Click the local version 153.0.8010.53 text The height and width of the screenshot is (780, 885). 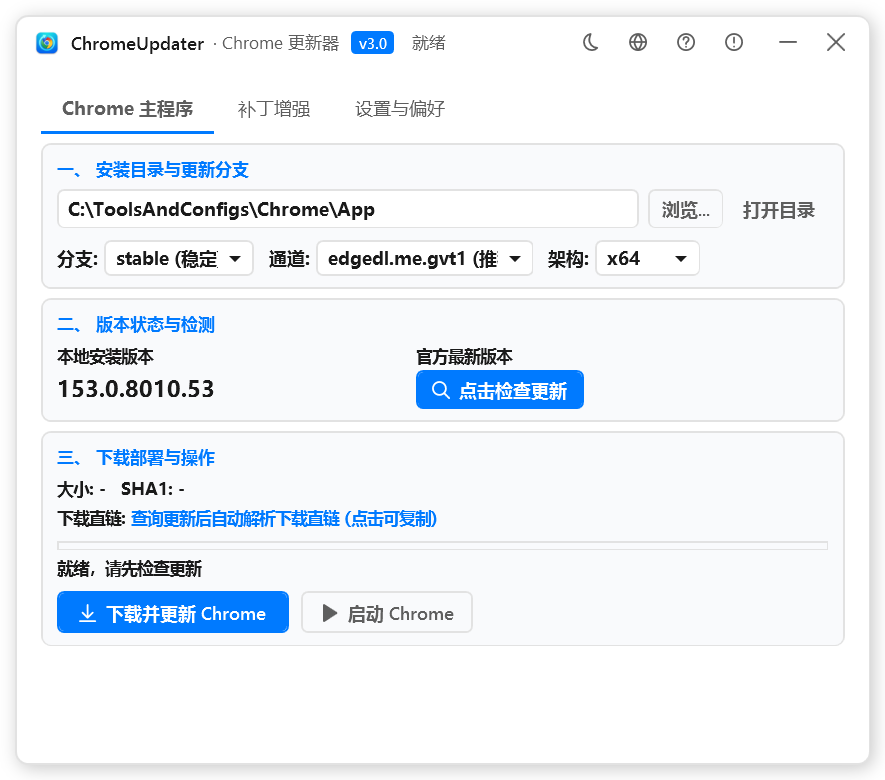pyautogui.click(x=136, y=389)
